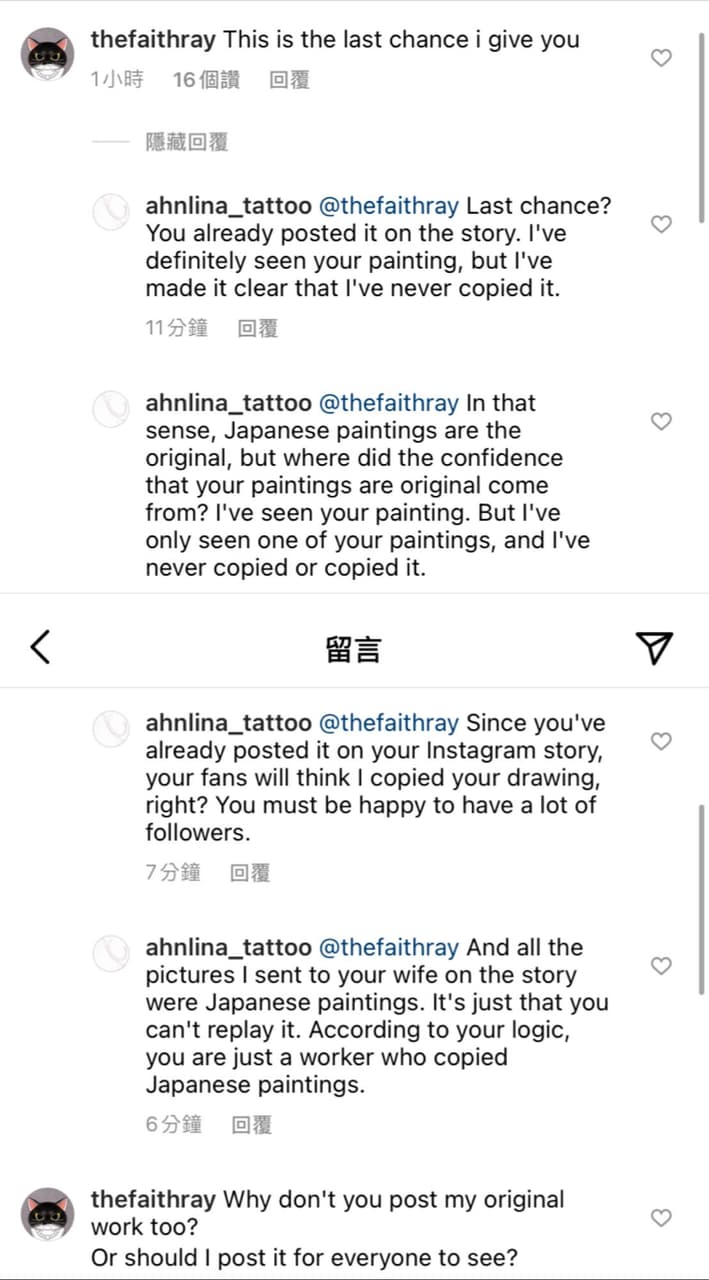Screen dimensions: 709x1280
Task: Tap heart on "And all the pictures" reply
Action: [661, 965]
